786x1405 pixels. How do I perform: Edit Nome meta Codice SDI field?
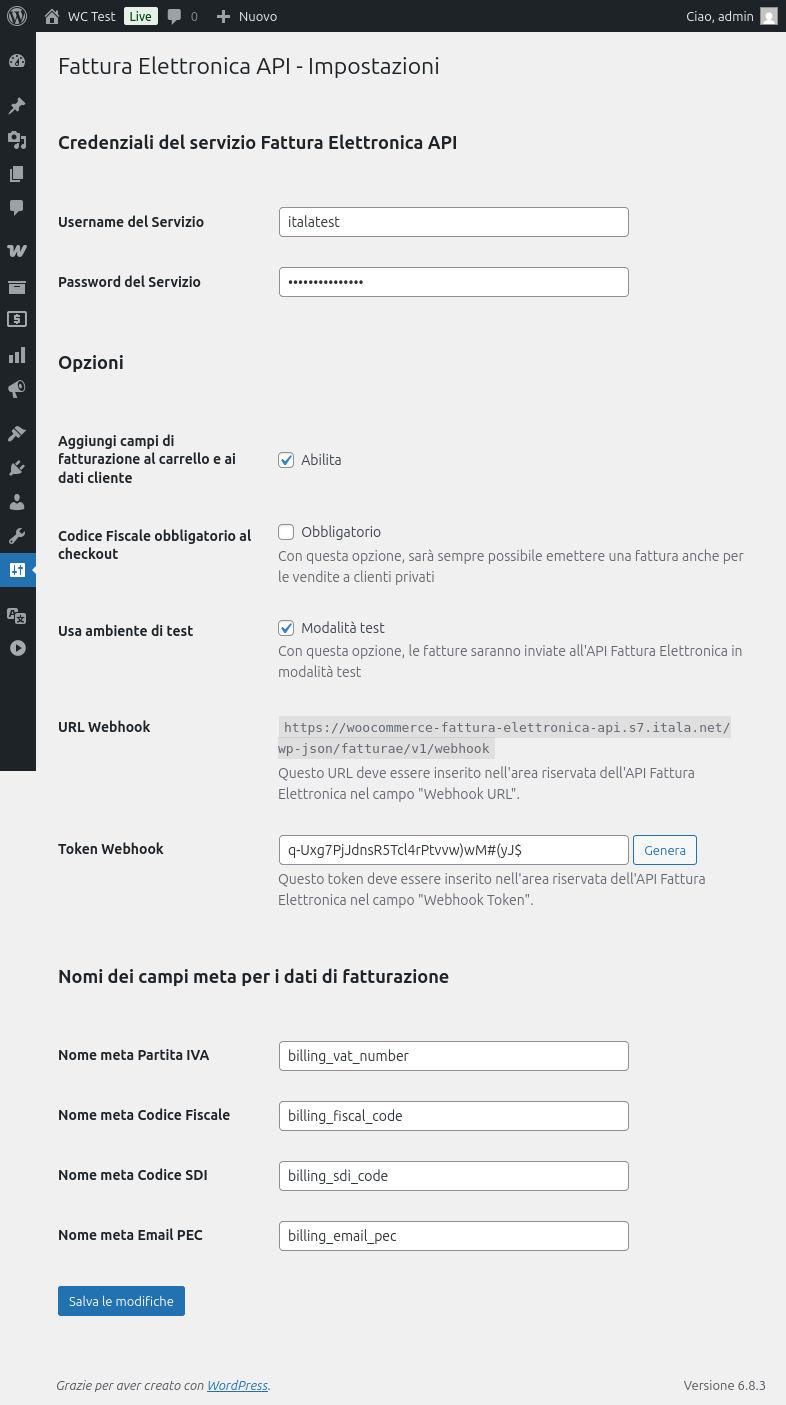point(453,1176)
